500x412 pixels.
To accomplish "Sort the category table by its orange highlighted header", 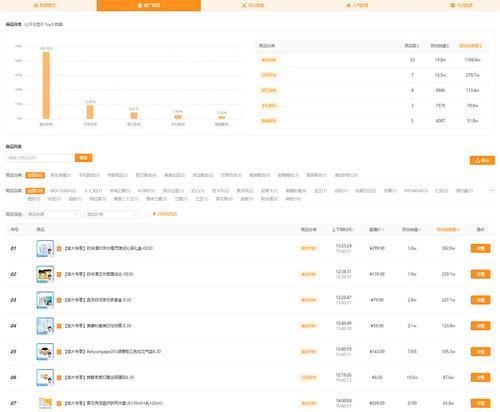I will [470, 46].
